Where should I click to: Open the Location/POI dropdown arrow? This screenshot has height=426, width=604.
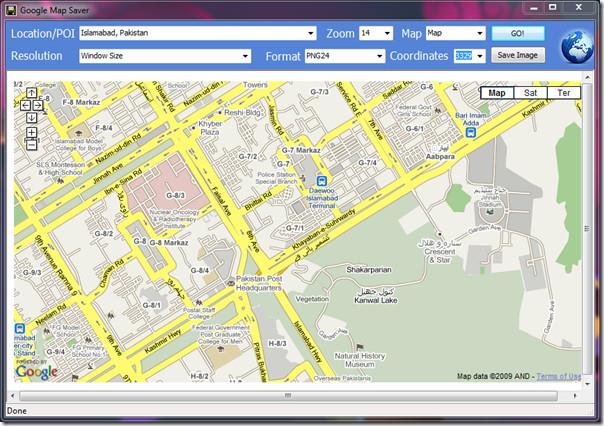pyautogui.click(x=310, y=34)
